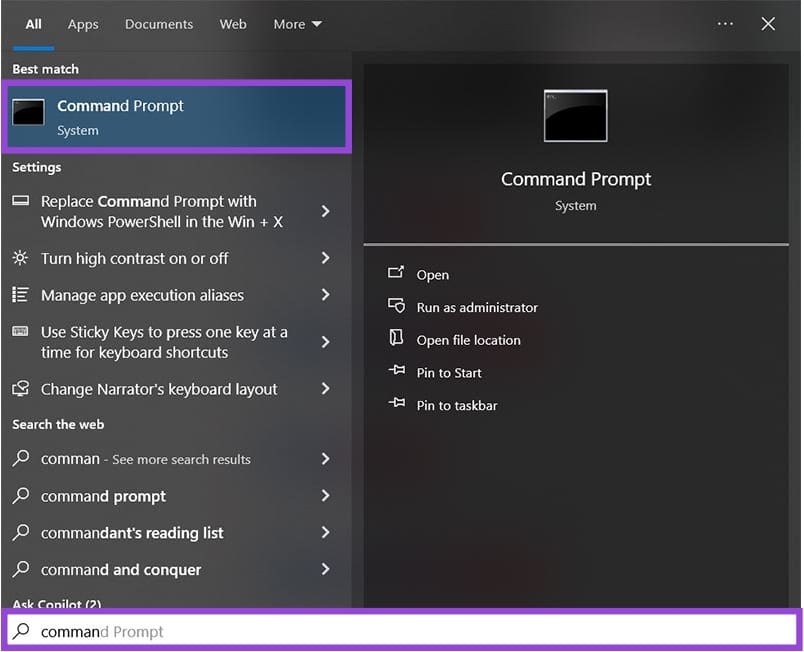804x652 pixels.
Task: Open the three-dot options menu
Action: (725, 24)
